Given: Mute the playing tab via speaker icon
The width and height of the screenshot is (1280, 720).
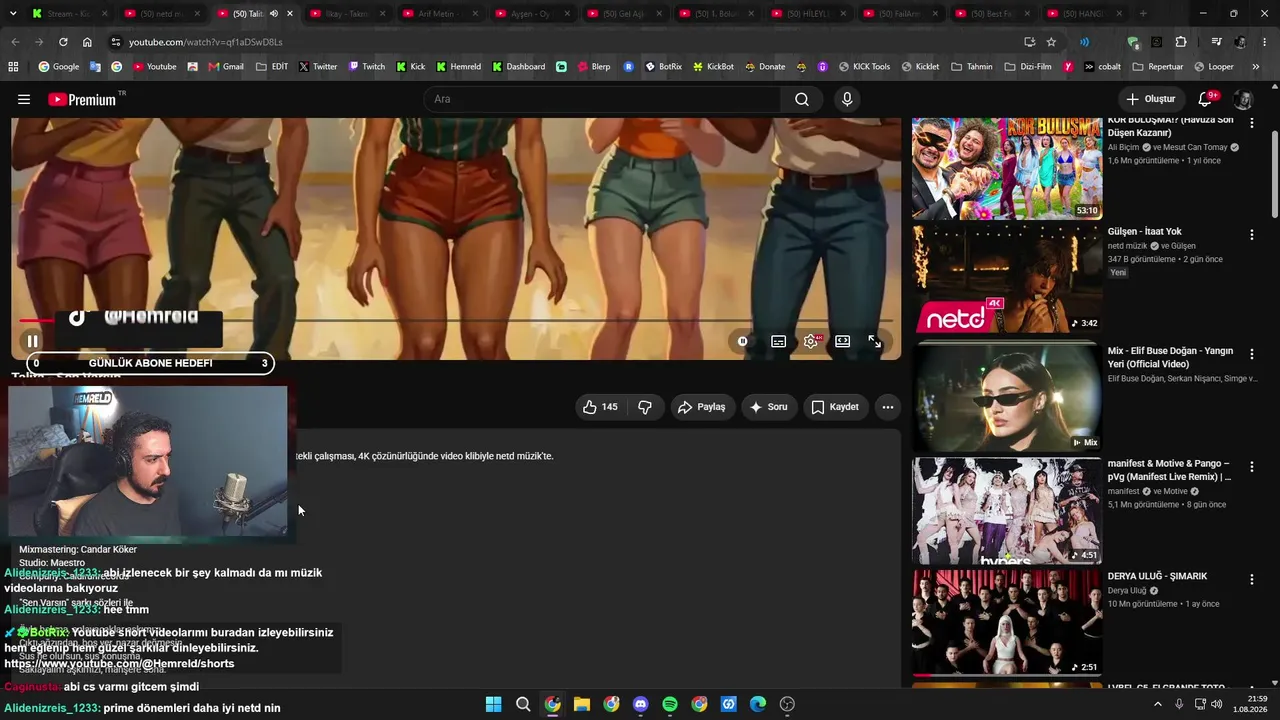Looking at the screenshot, I should [x=273, y=14].
